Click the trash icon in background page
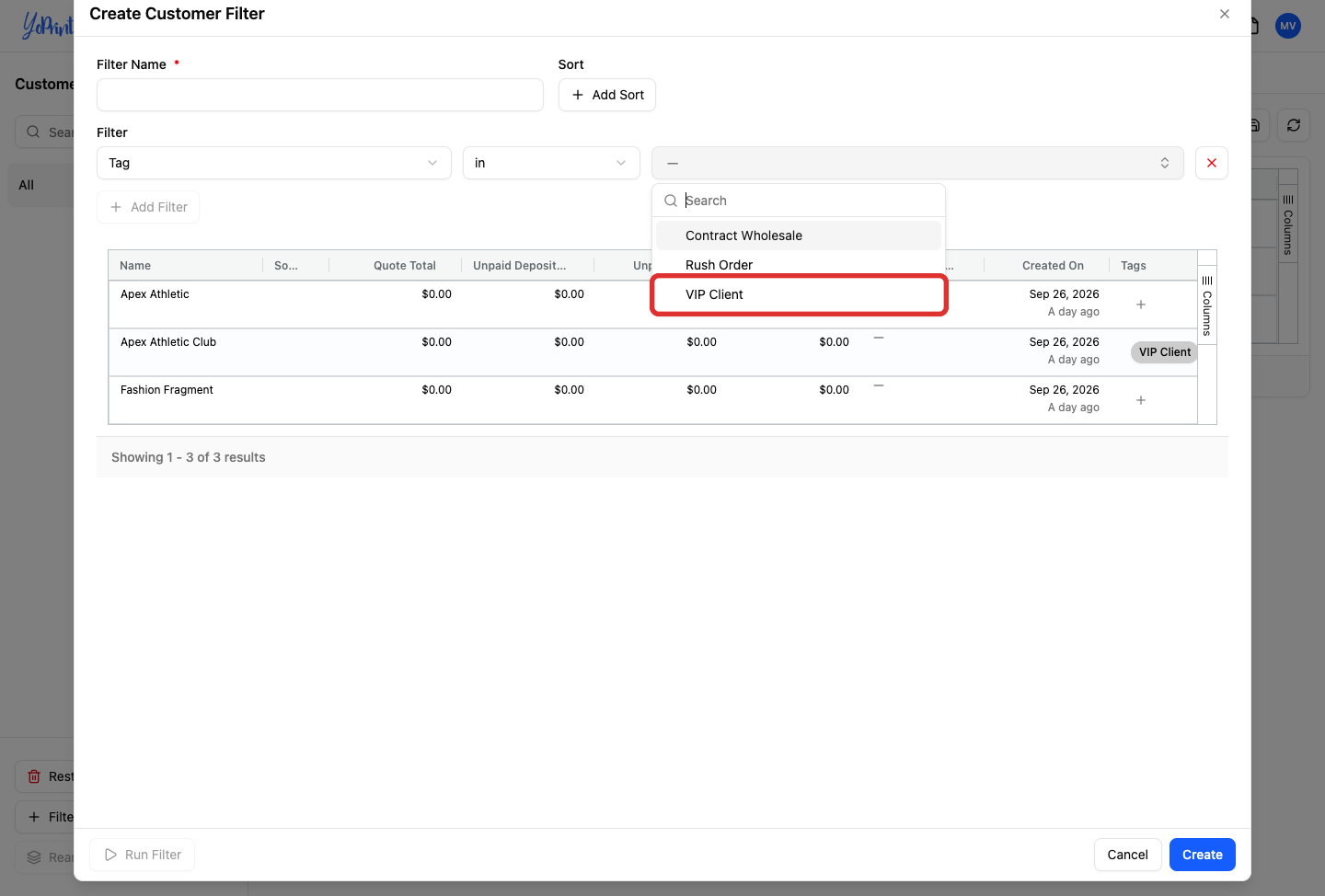The height and width of the screenshot is (896, 1325). pos(34,776)
